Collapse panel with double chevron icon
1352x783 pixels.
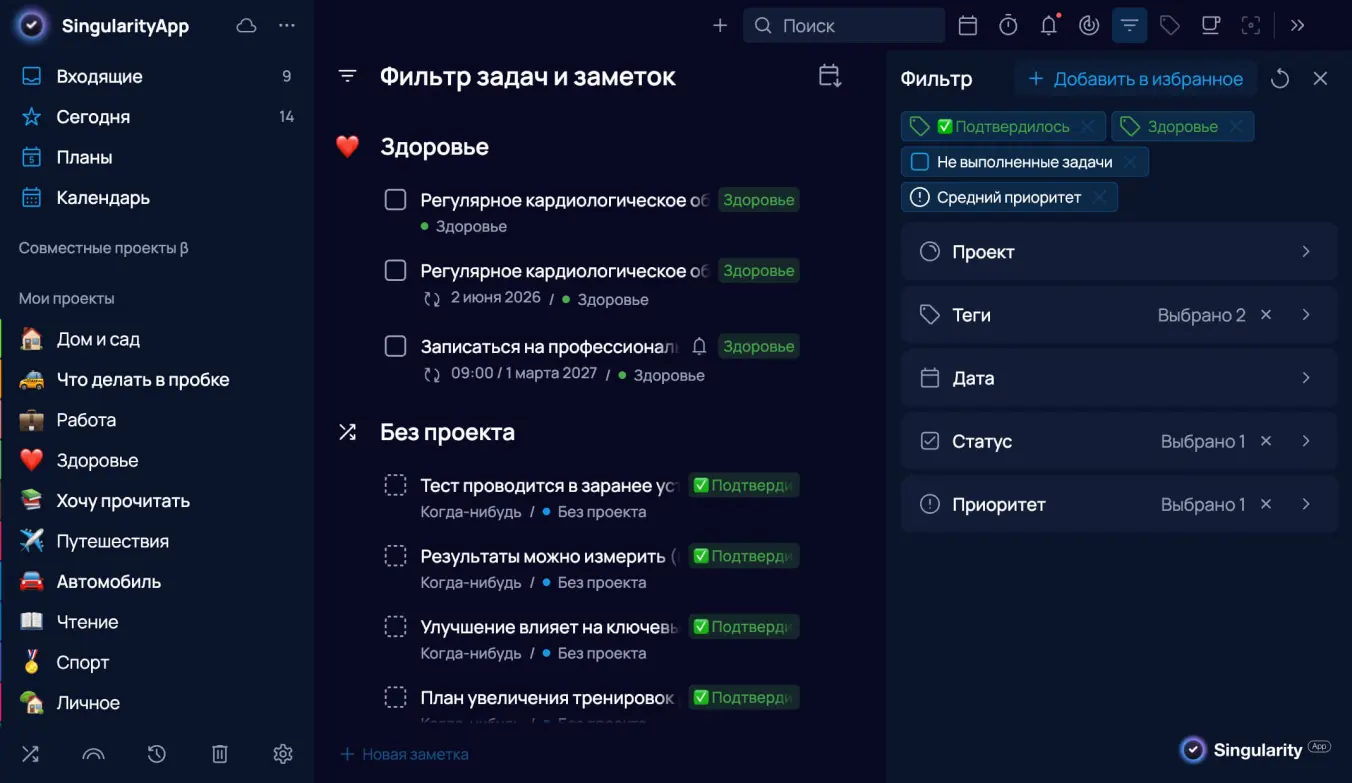(1298, 26)
